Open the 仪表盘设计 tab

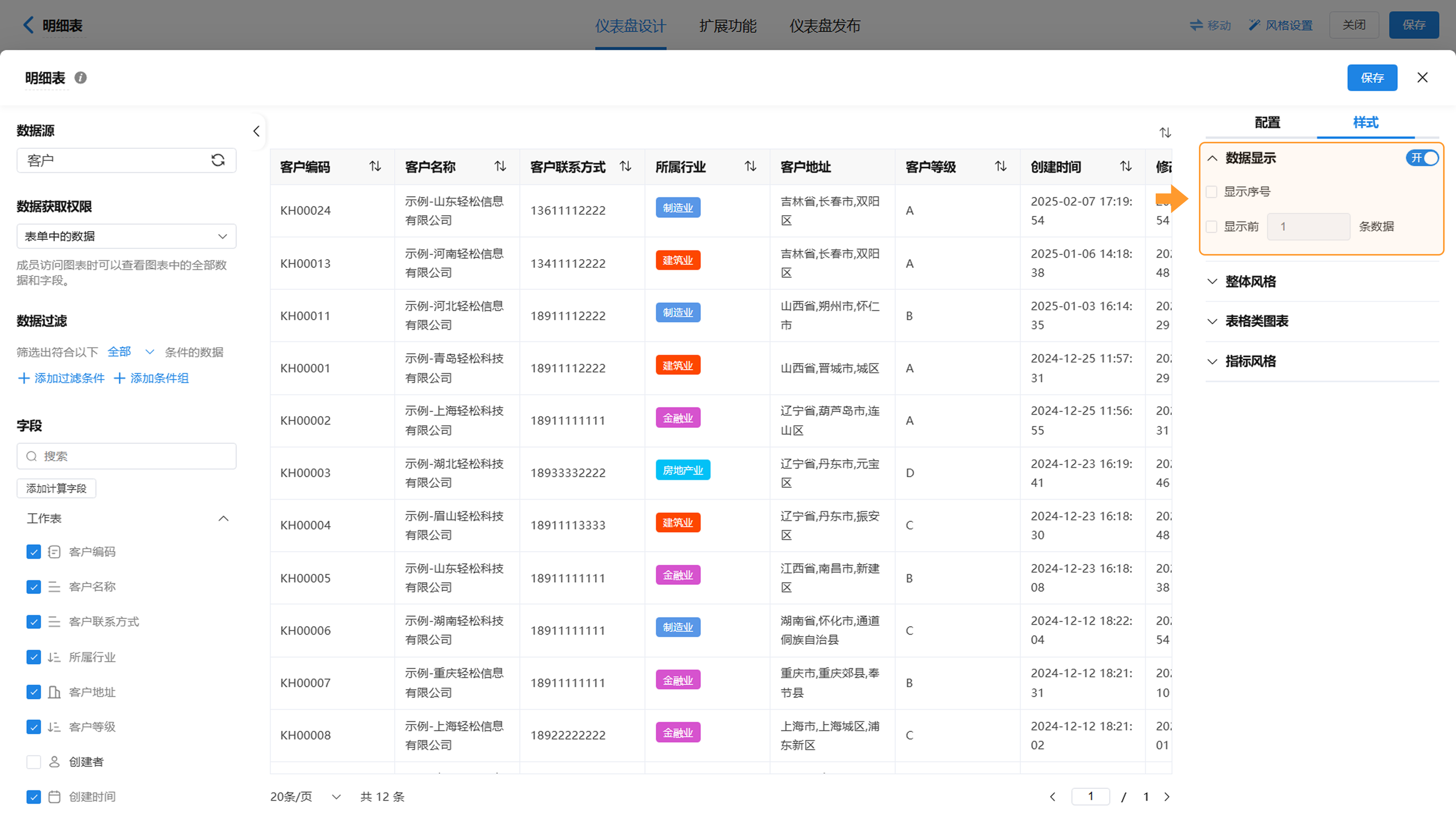[630, 25]
